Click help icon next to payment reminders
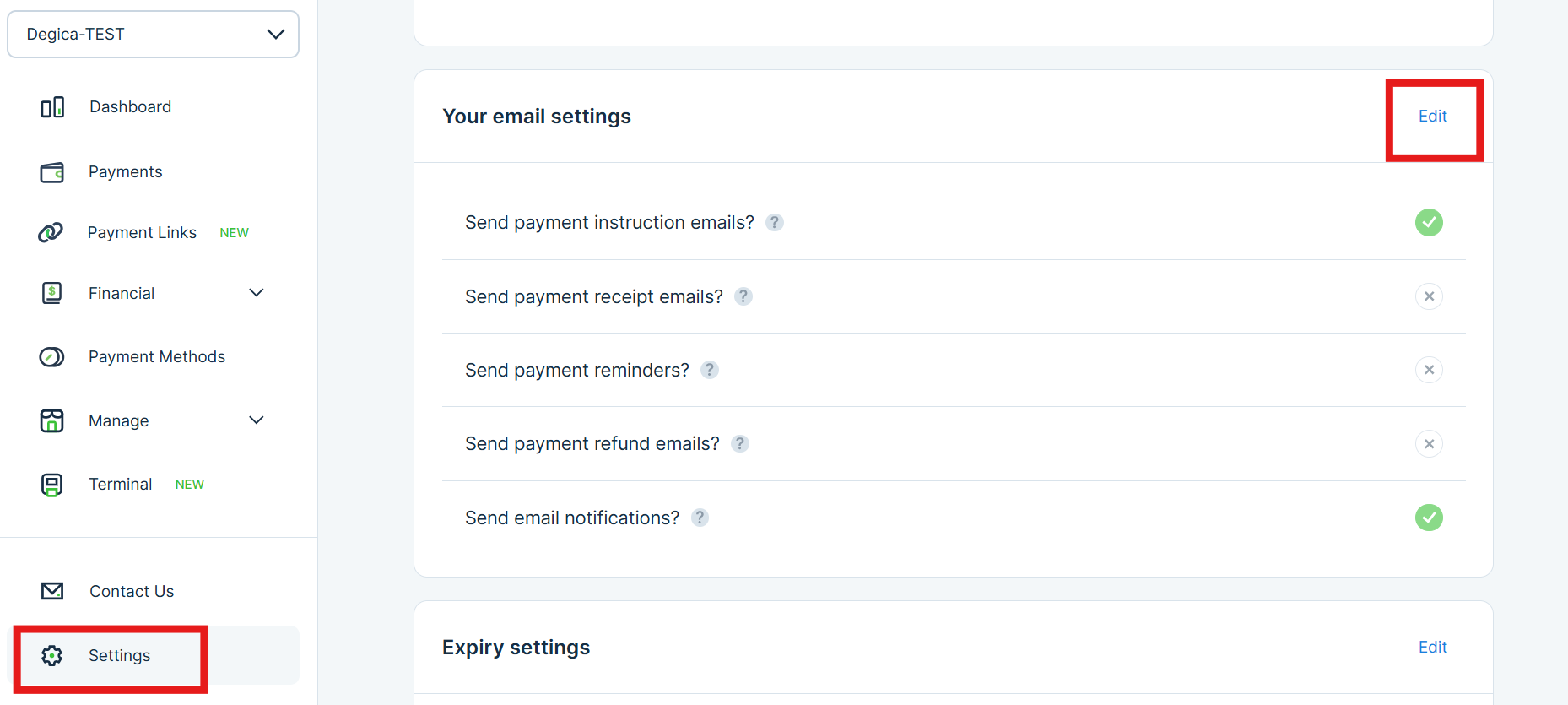 710,370
